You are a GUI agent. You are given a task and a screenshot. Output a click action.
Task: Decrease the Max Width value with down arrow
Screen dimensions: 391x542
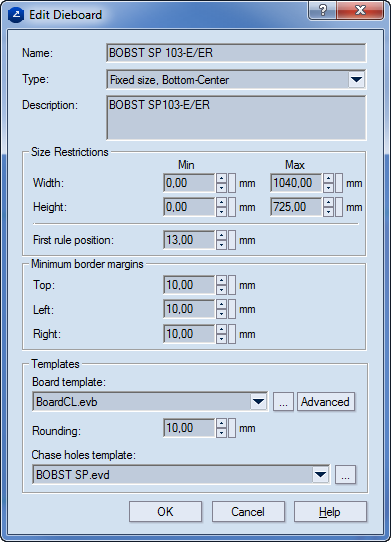tap(328, 188)
